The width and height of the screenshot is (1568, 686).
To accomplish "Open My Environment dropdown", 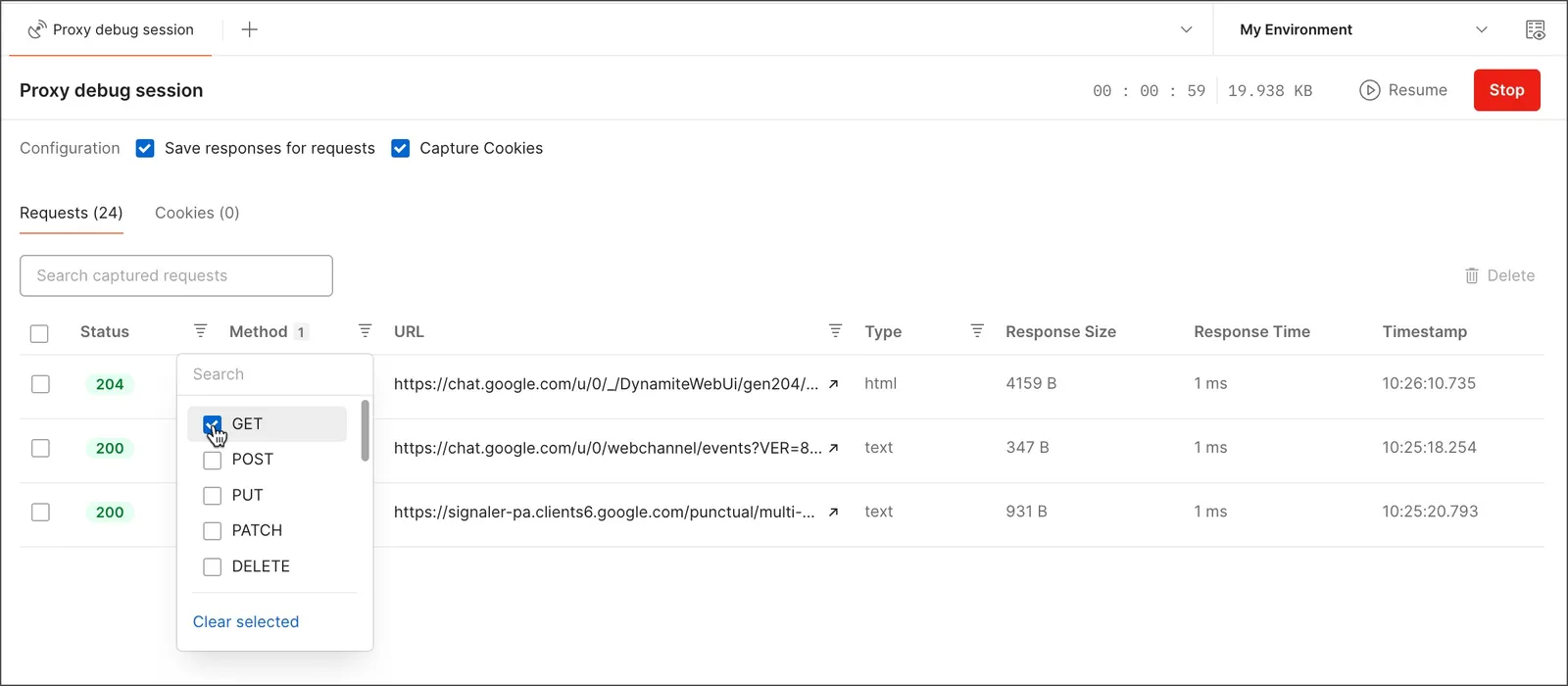I will click(x=1363, y=29).
